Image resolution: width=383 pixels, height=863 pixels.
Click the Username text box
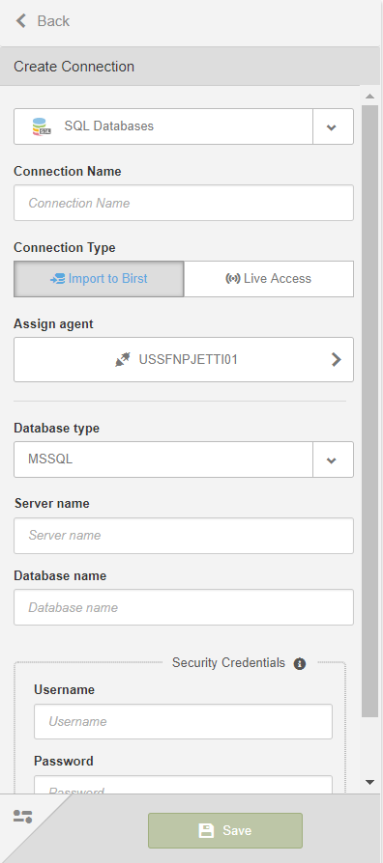coord(183,722)
